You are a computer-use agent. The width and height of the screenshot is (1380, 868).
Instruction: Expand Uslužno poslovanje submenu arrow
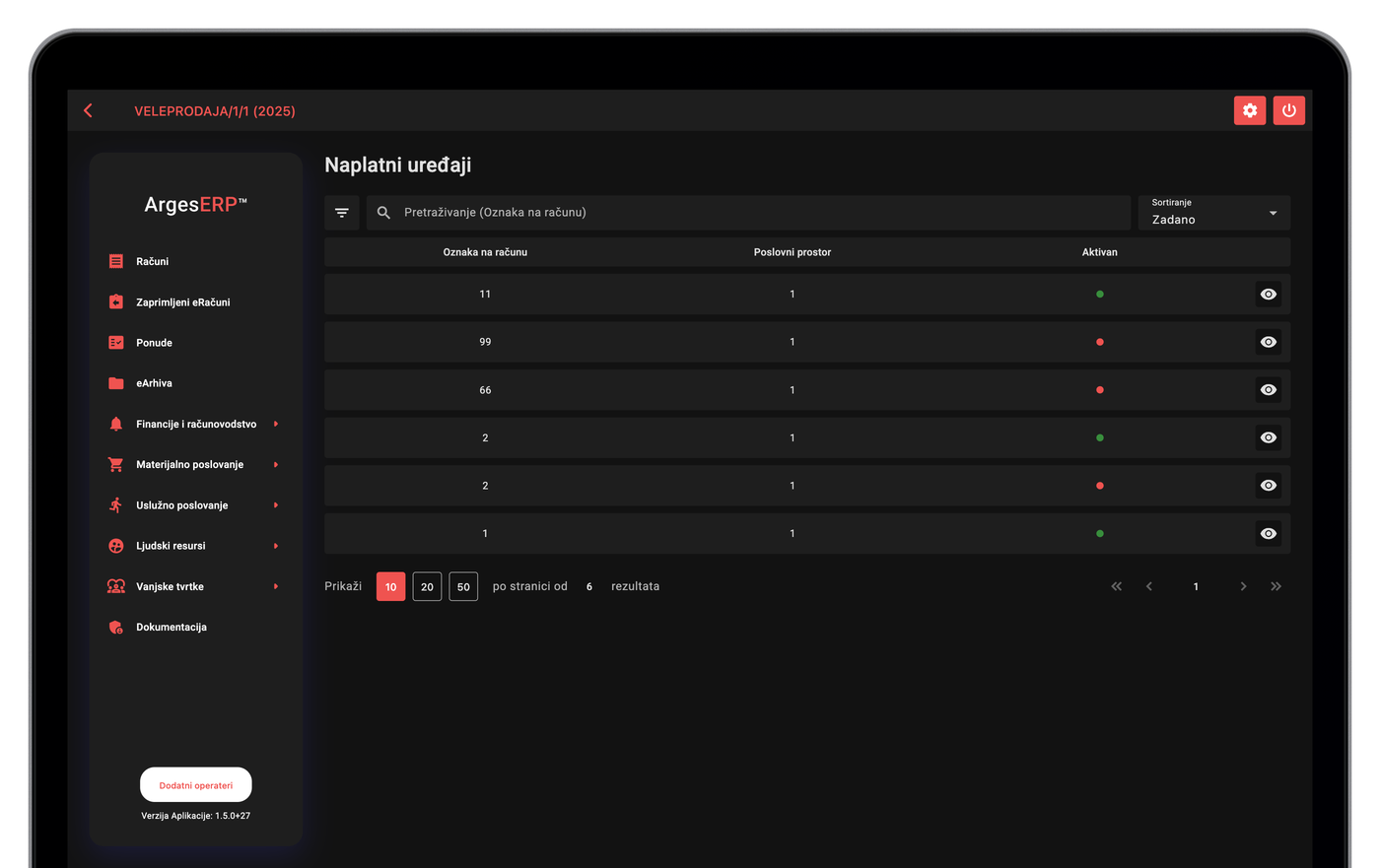[276, 505]
